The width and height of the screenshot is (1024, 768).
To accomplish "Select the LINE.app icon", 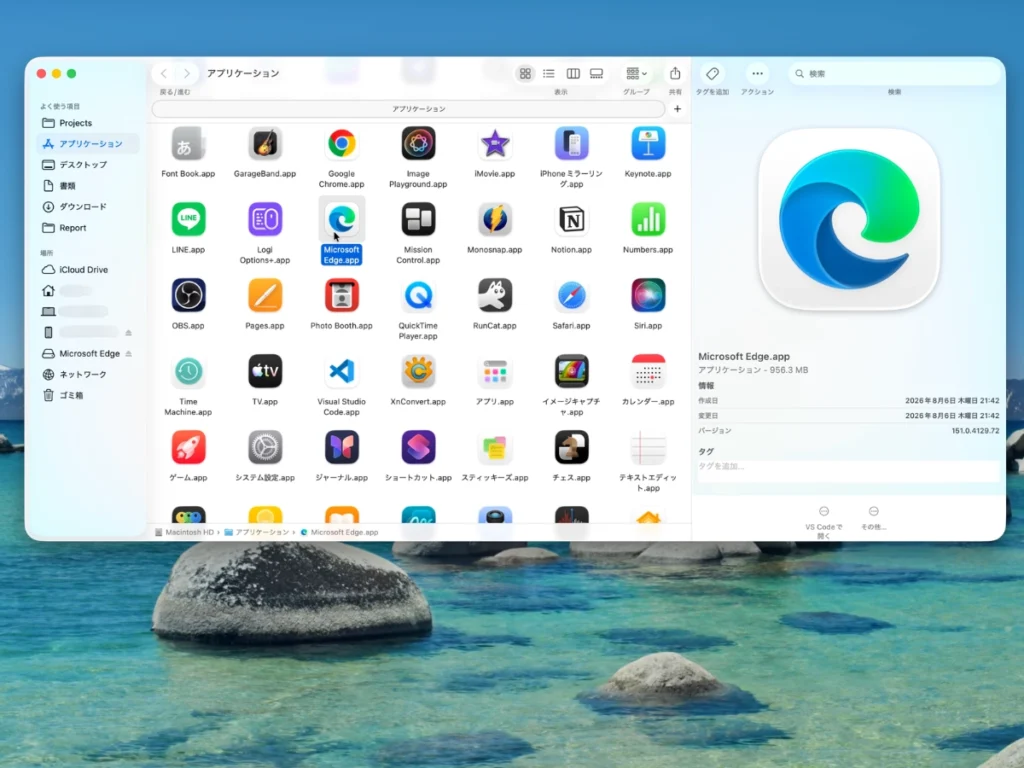I will click(x=188, y=220).
